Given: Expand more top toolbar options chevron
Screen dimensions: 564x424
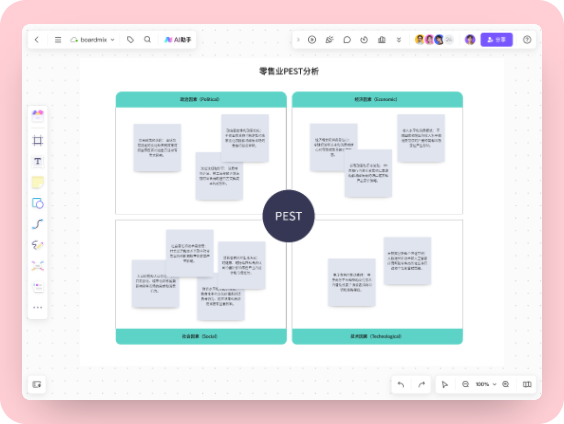Looking at the screenshot, I should click(399, 40).
